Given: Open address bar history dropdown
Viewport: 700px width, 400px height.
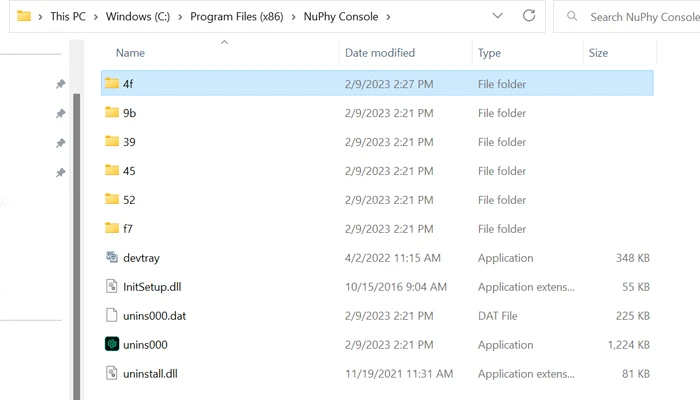Looking at the screenshot, I should pyautogui.click(x=498, y=16).
